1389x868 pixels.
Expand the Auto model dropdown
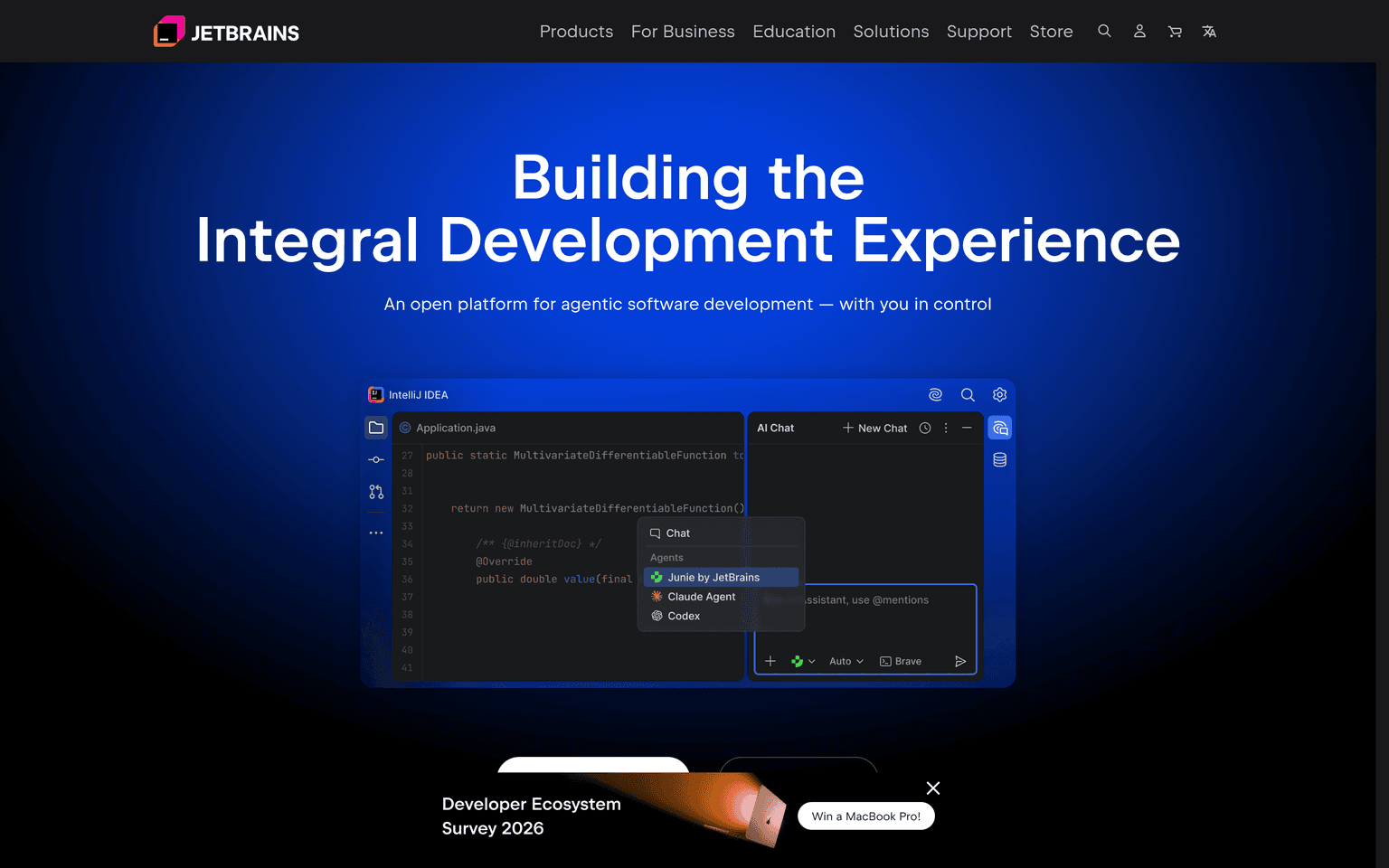tap(846, 661)
